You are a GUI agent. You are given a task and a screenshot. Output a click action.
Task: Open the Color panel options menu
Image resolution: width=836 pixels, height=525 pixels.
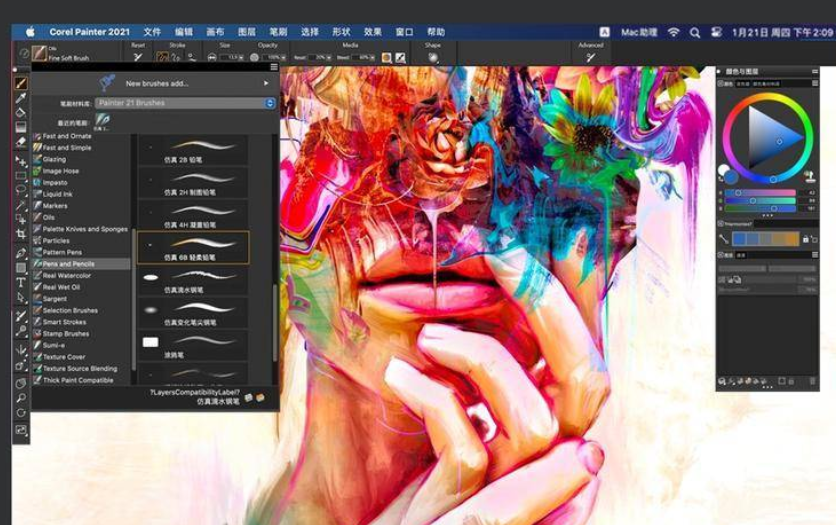point(815,84)
